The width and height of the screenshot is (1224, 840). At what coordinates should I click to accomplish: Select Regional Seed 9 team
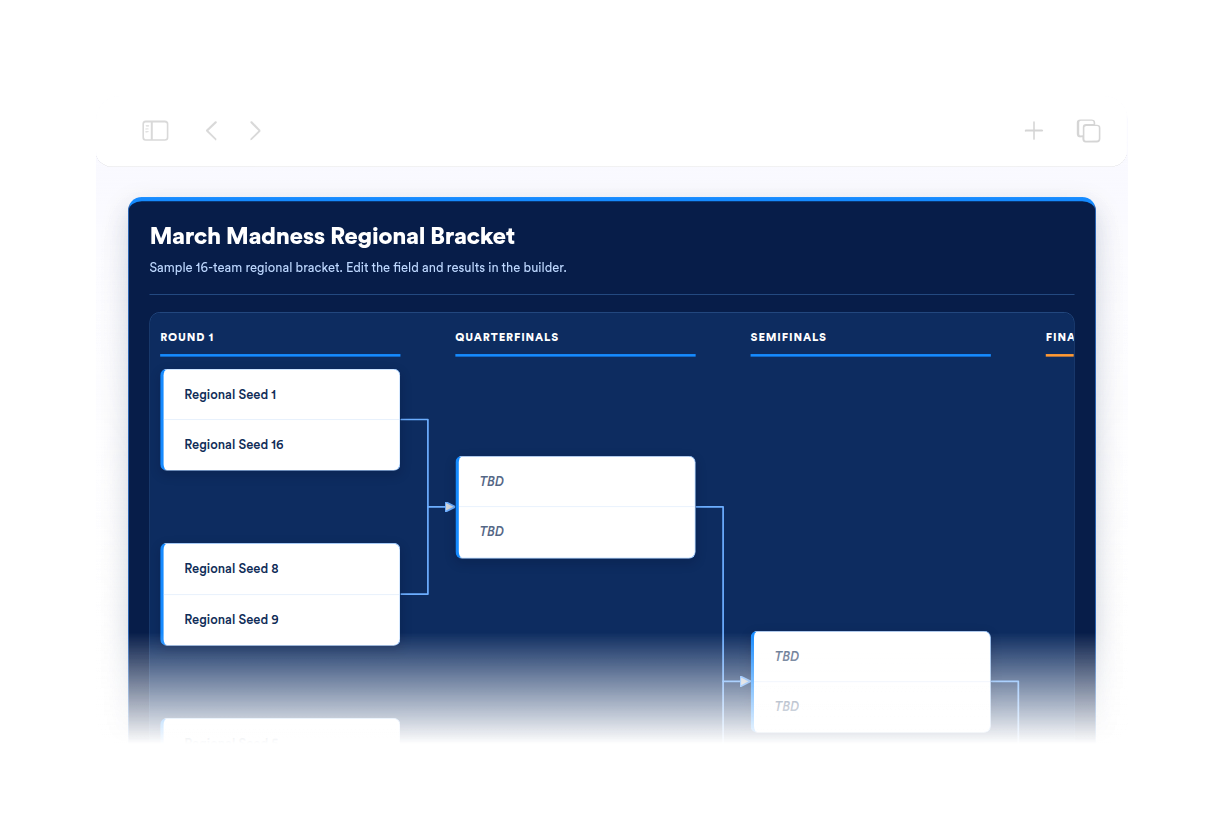pyautogui.click(x=281, y=620)
